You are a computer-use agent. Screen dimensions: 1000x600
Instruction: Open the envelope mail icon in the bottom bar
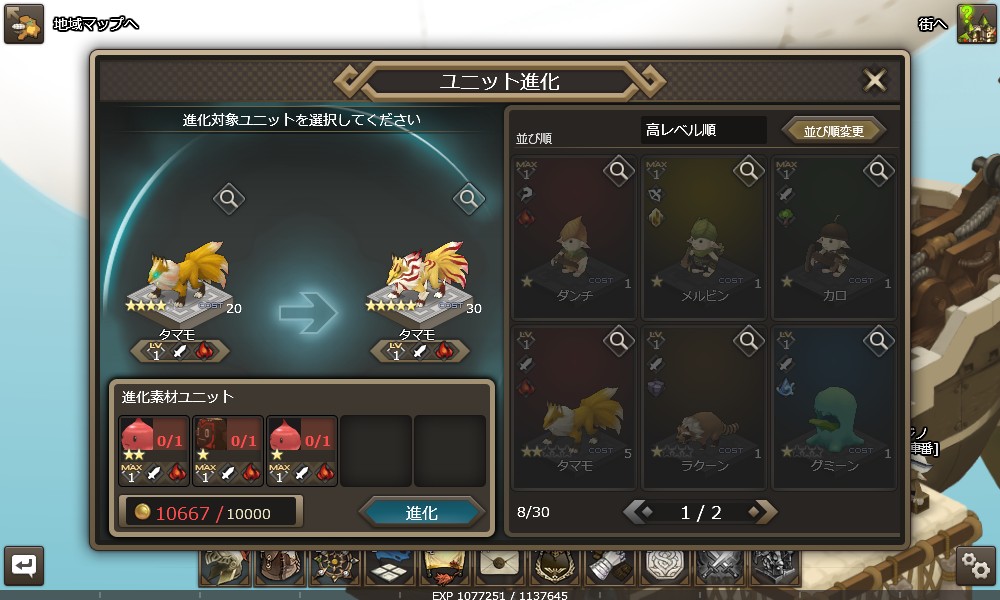[499, 567]
